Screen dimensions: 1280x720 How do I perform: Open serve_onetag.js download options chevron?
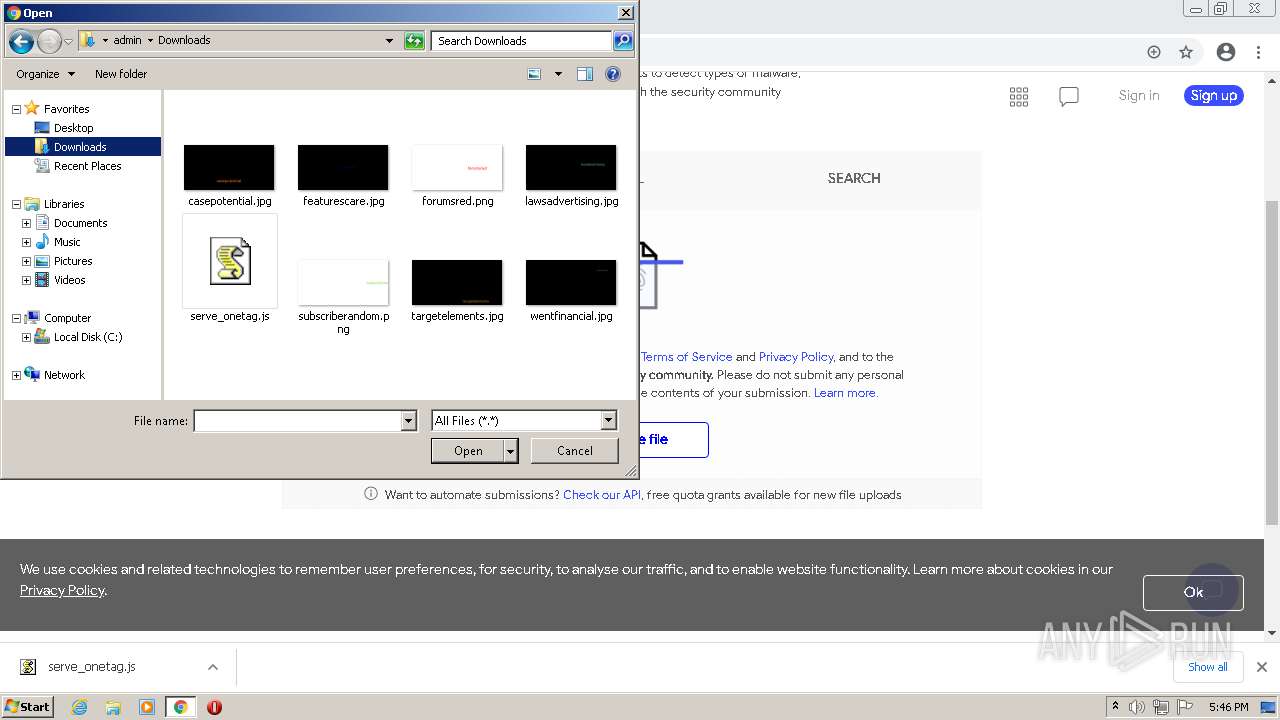pyautogui.click(x=212, y=667)
